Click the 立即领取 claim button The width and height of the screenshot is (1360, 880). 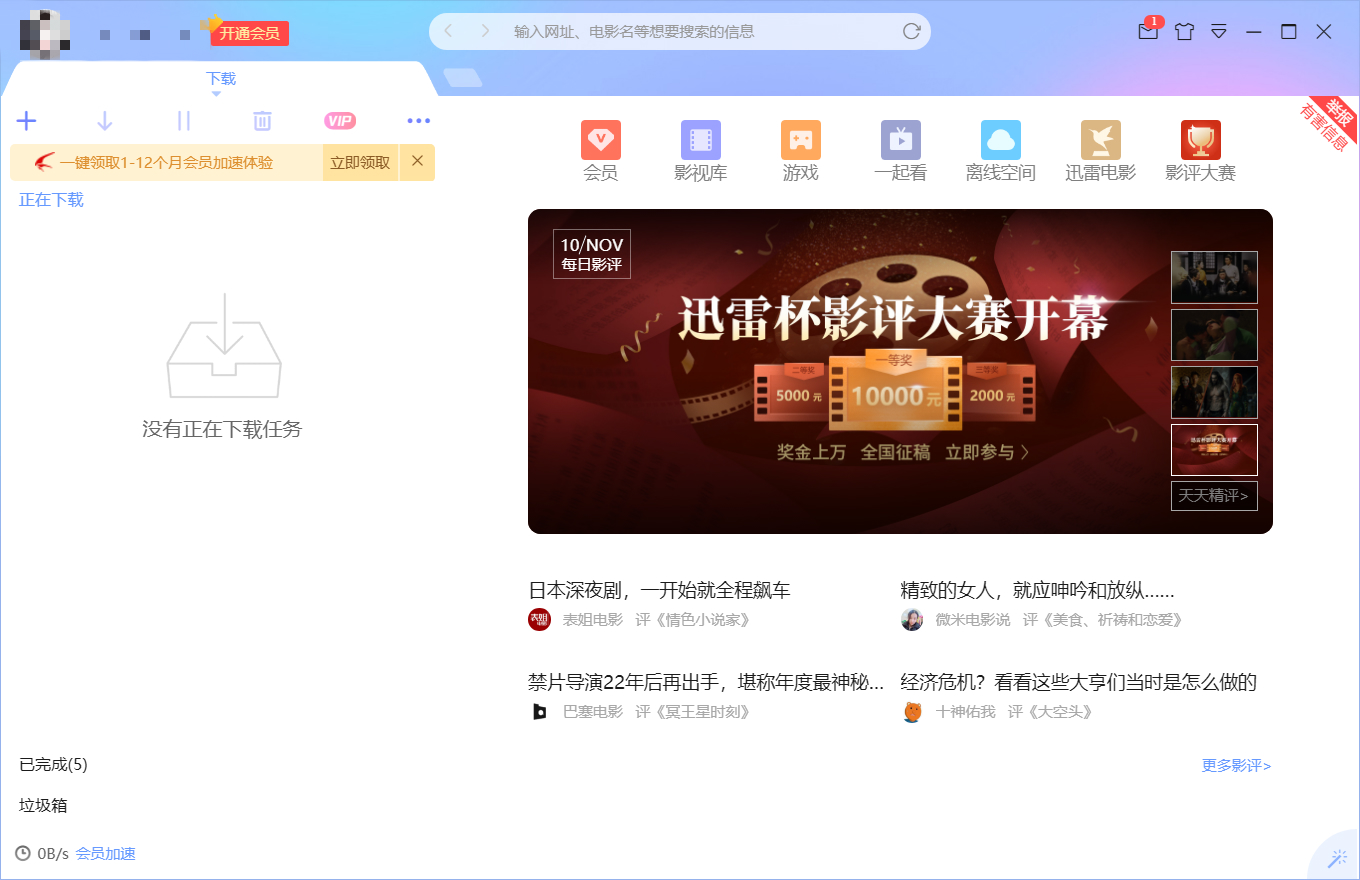(x=360, y=161)
